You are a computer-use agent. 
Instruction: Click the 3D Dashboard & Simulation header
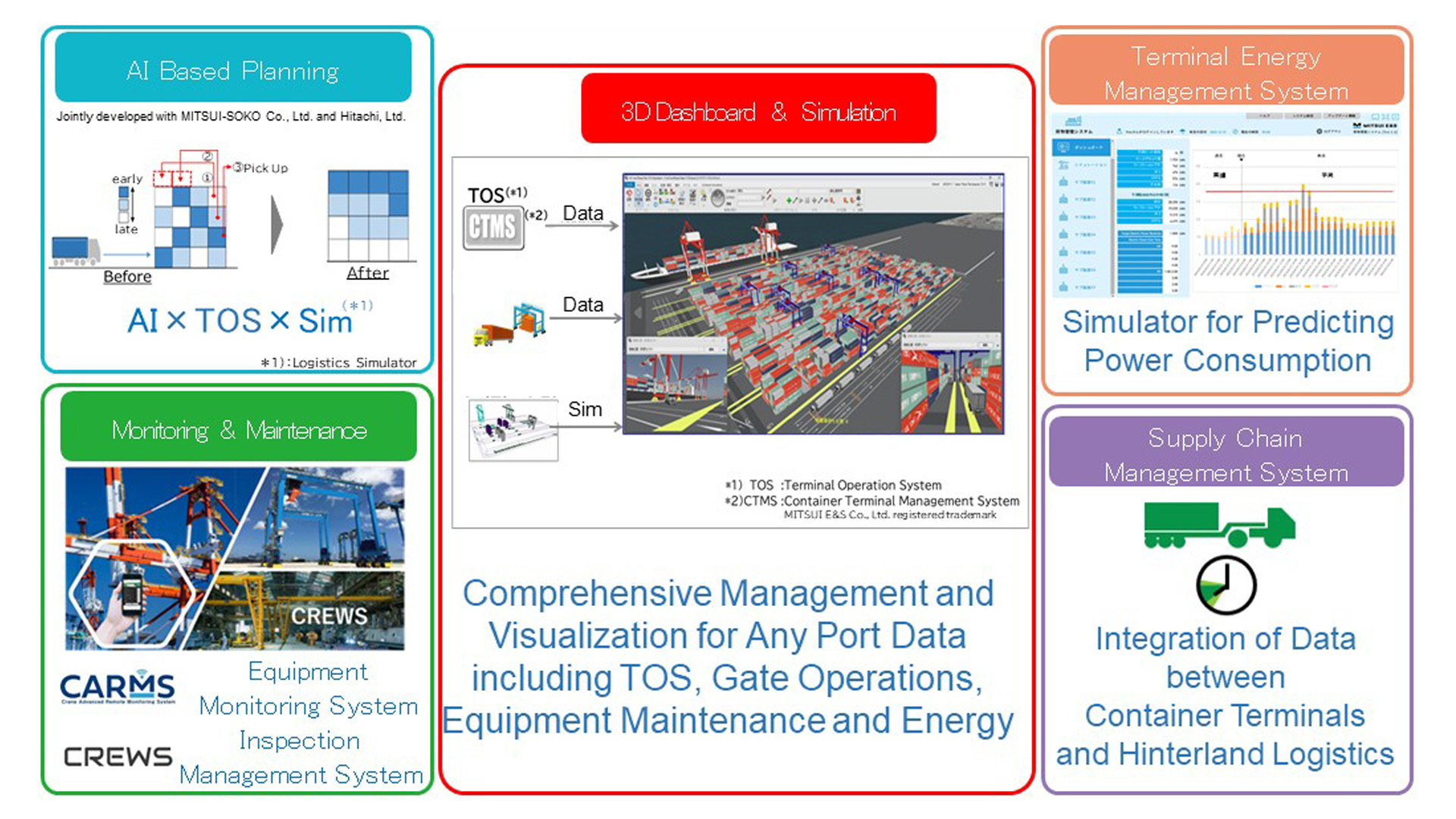coord(758,109)
